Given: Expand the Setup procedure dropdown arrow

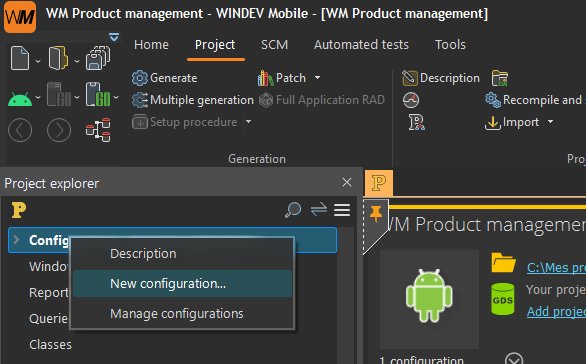Looking at the screenshot, I should click(x=249, y=122).
